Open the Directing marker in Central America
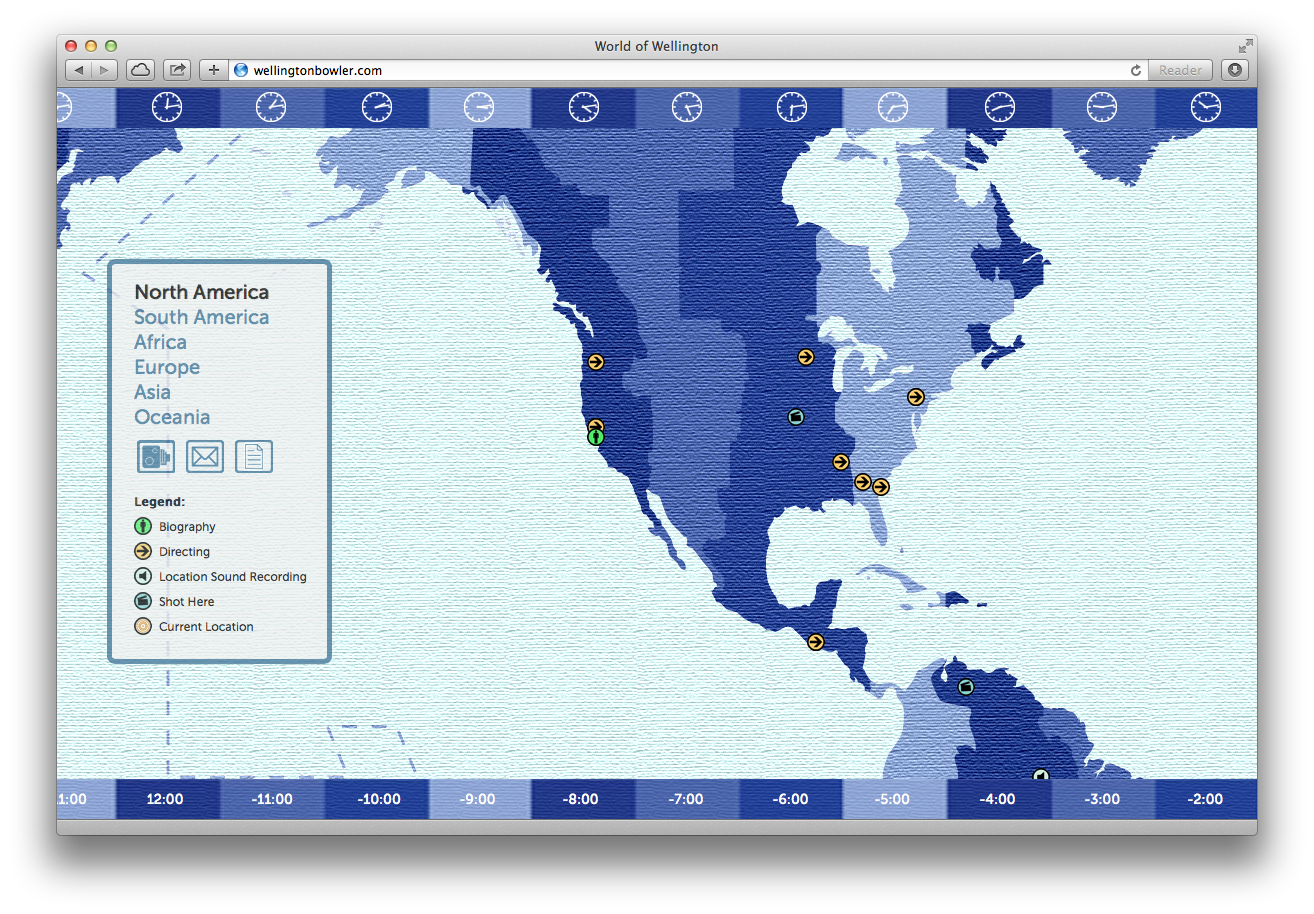 point(816,642)
